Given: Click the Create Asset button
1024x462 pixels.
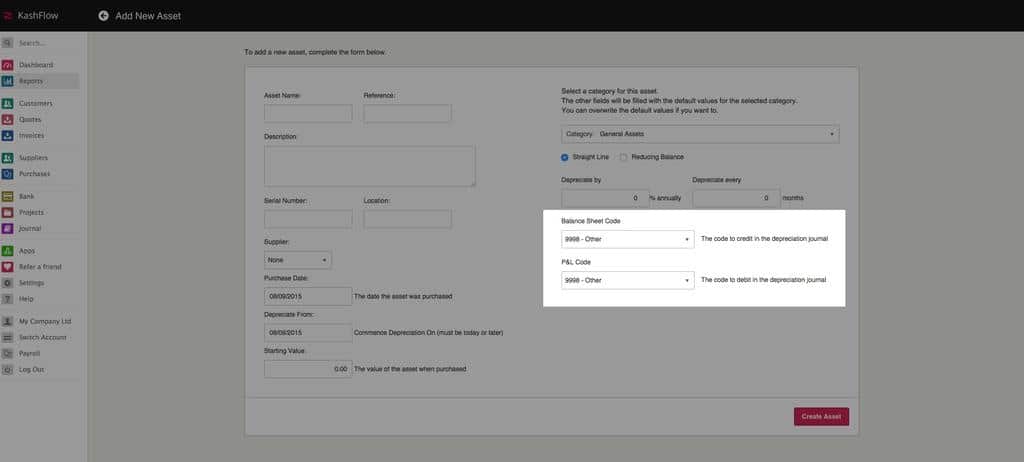Looking at the screenshot, I should pyautogui.click(x=821, y=416).
